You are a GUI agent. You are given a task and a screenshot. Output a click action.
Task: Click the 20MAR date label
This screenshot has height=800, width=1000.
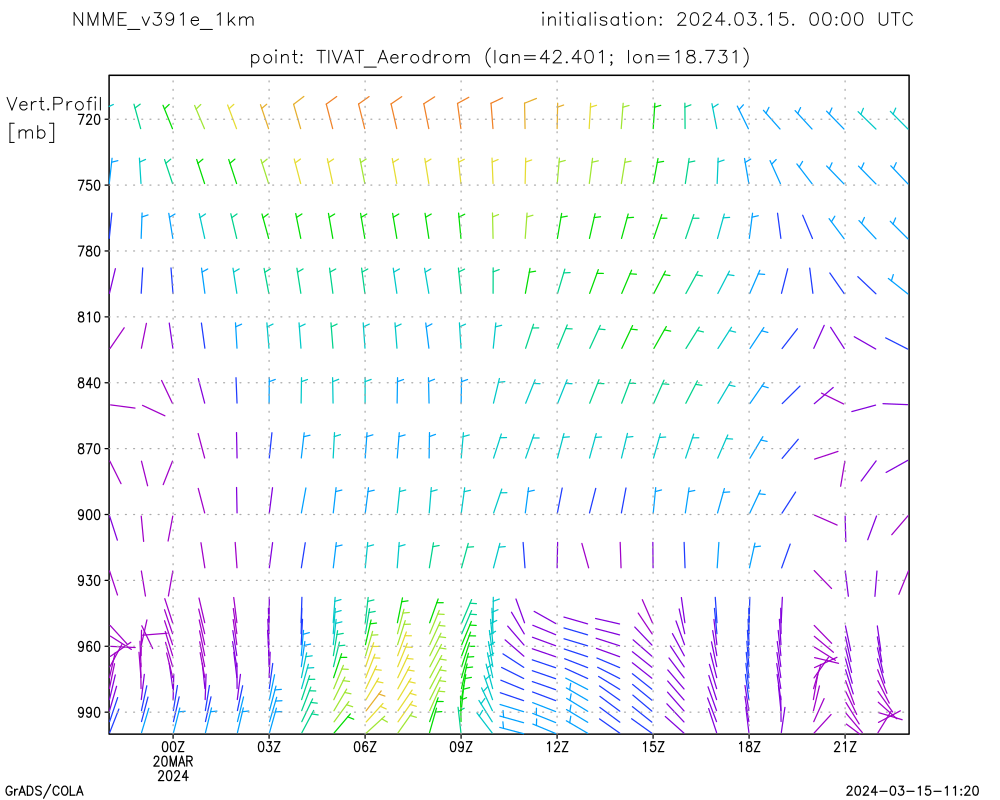(173, 762)
